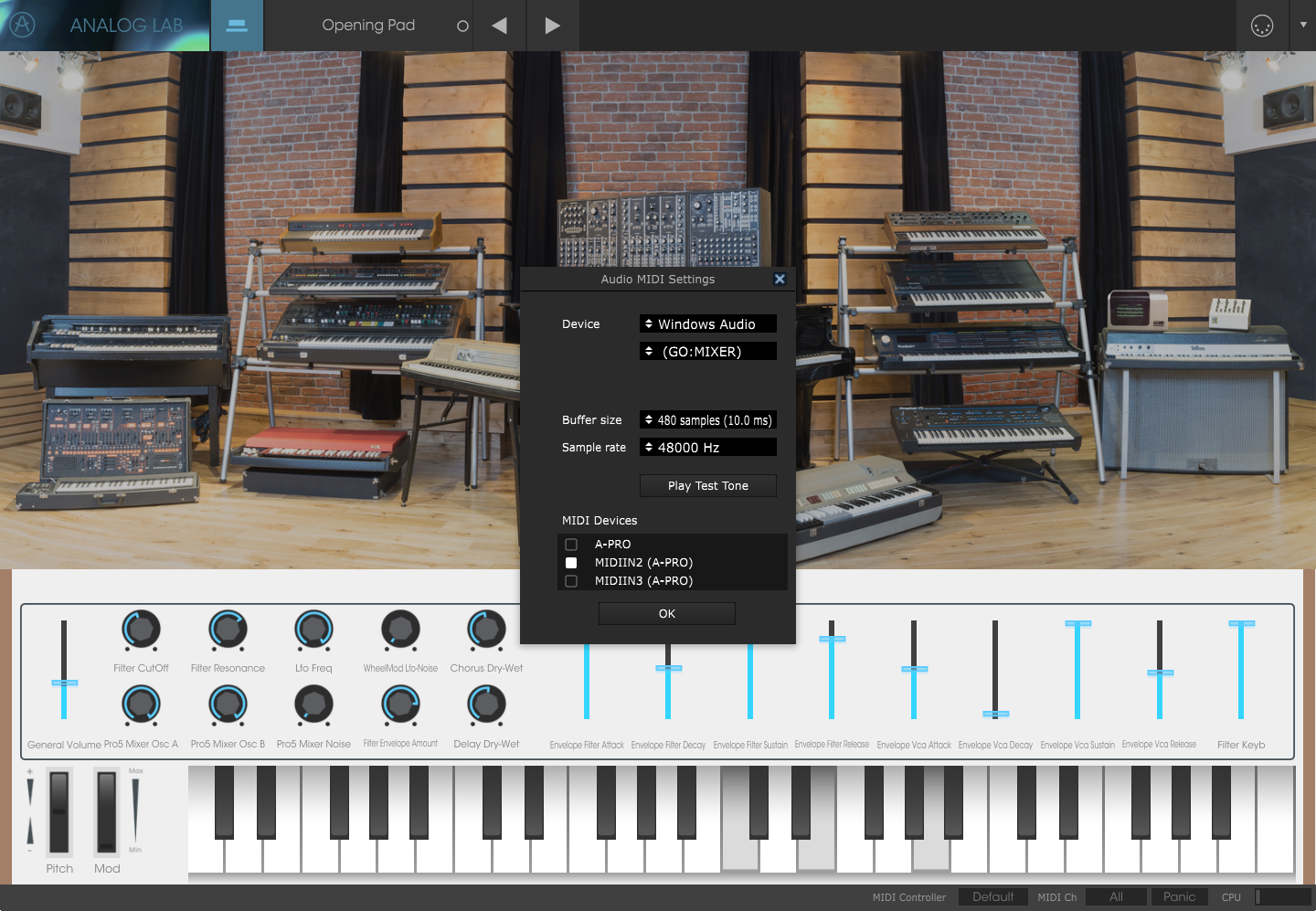The image size is (1316, 911).
Task: Click the CPU meter in status bar
Action: click(1284, 897)
